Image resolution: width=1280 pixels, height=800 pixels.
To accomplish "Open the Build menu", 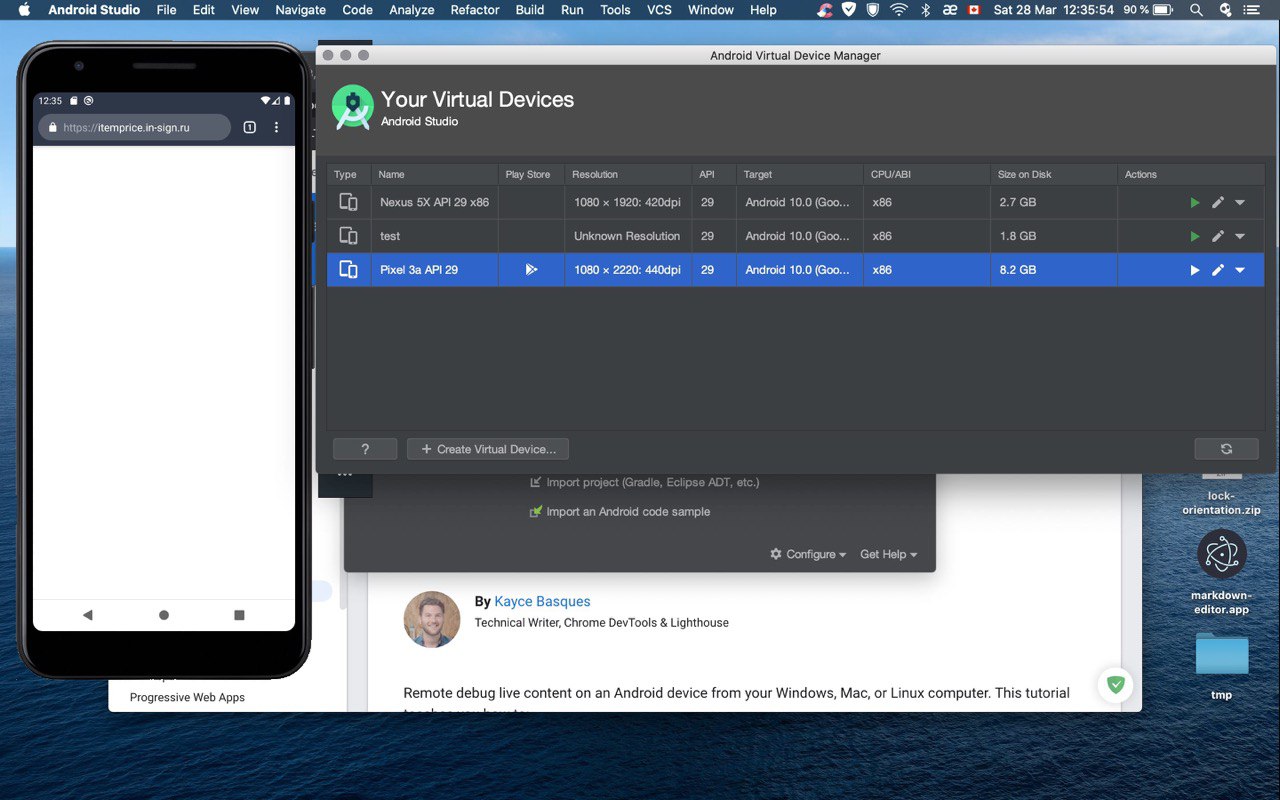I will tap(530, 10).
